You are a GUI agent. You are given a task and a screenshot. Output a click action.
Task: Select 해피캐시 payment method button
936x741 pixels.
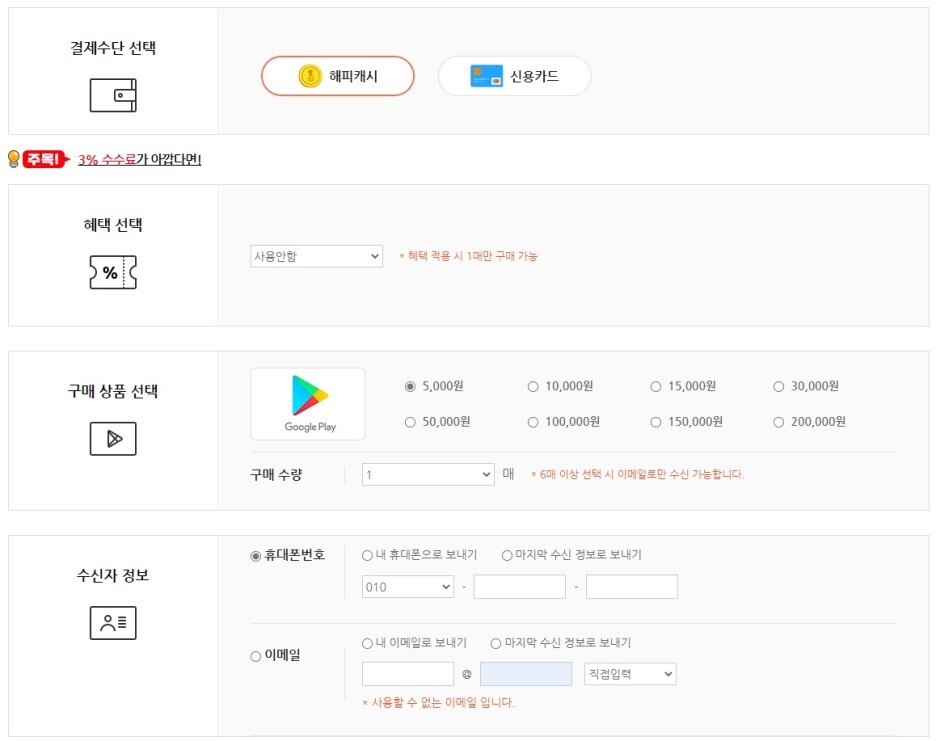337,76
